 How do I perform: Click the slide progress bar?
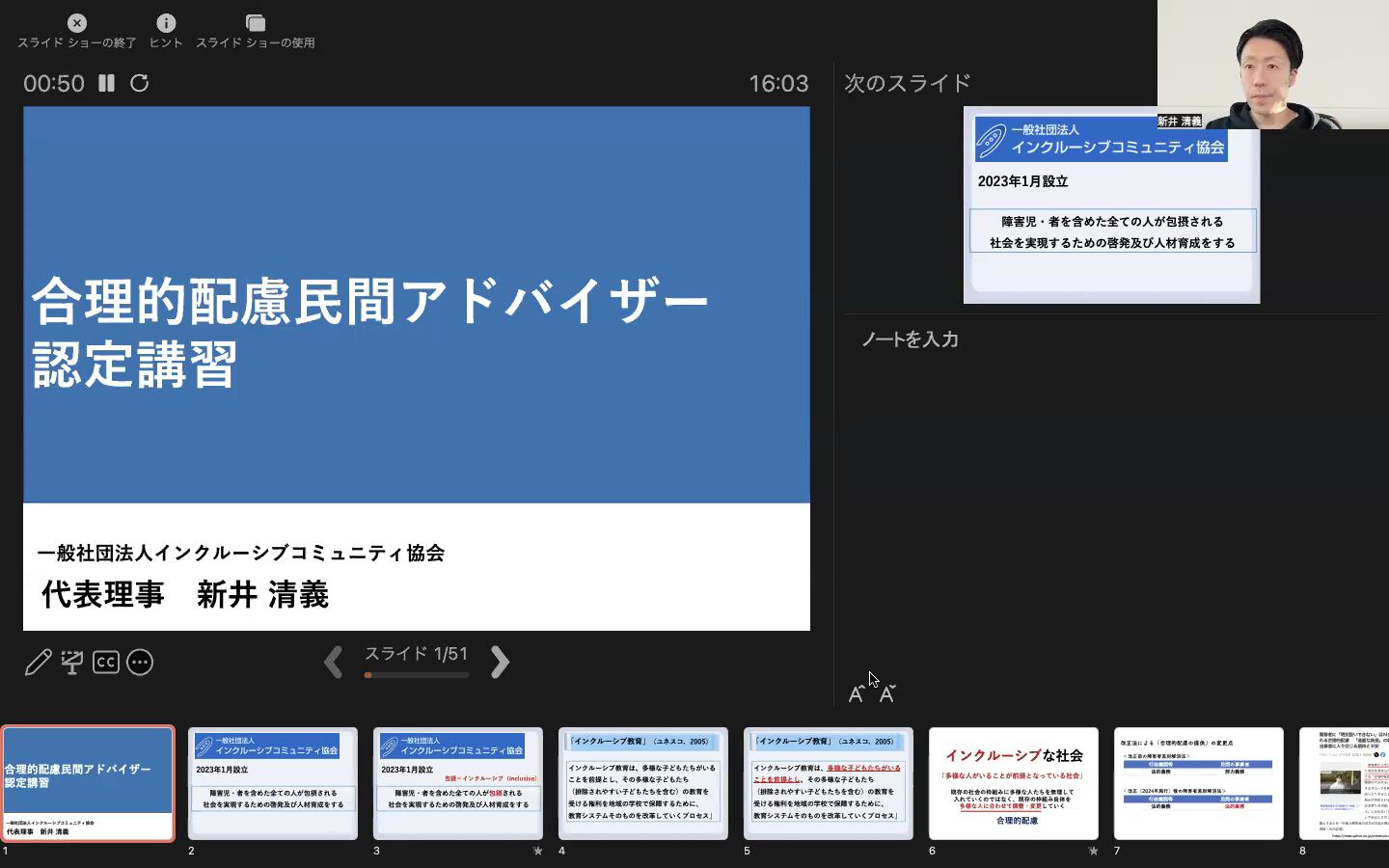[417, 675]
